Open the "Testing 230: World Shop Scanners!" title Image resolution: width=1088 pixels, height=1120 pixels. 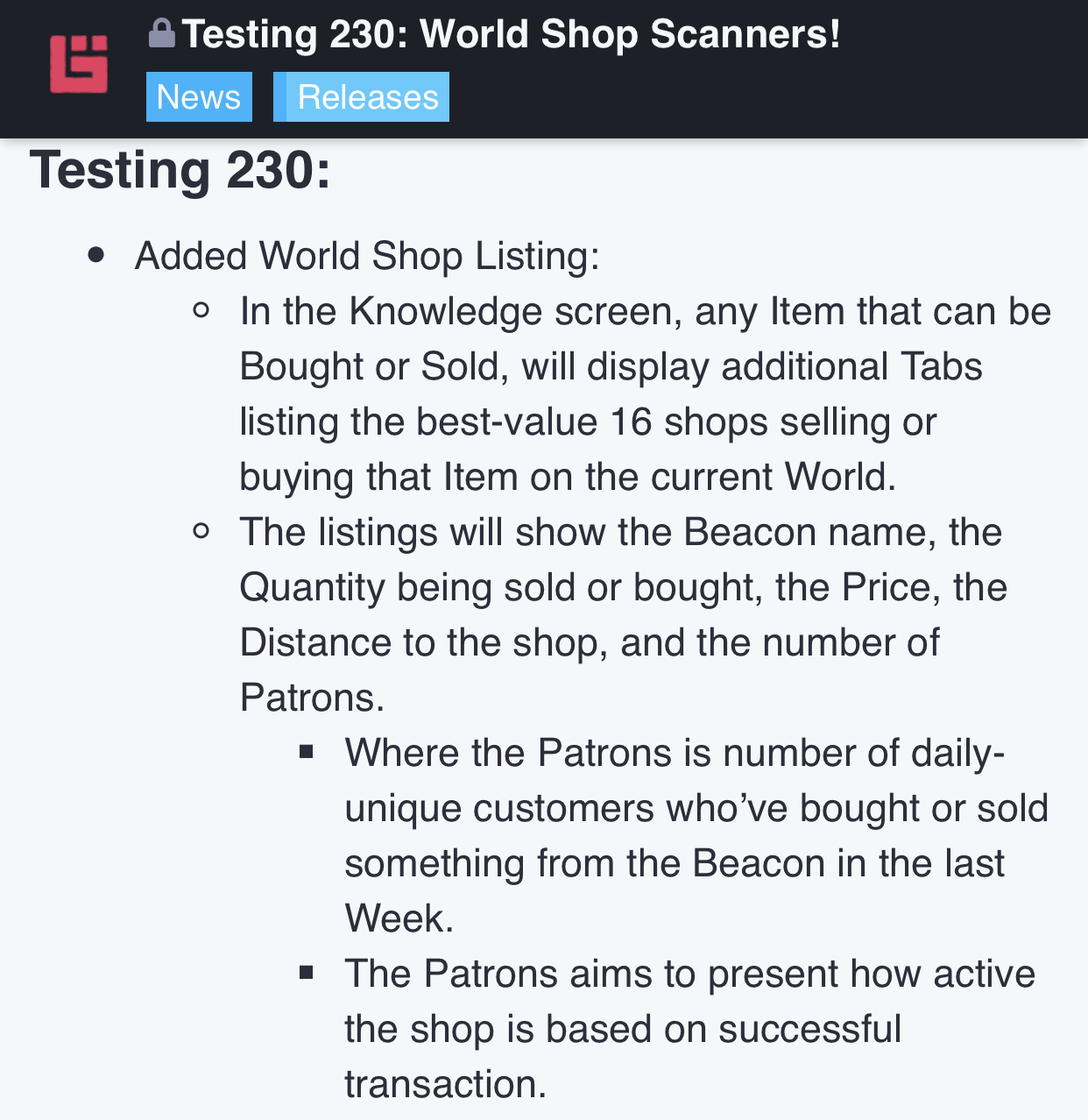tap(512, 35)
